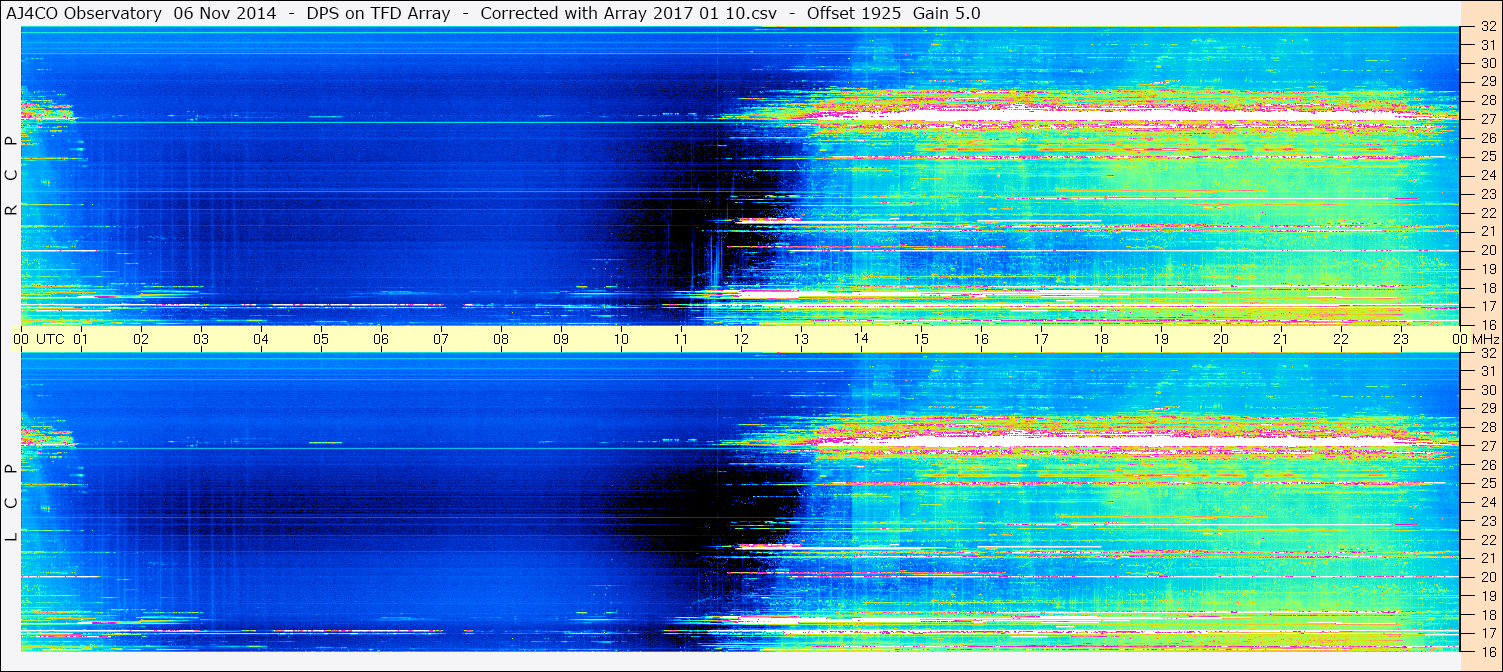
Task: Select the 27 MHz label in RCP panel
Action: click(1487, 119)
